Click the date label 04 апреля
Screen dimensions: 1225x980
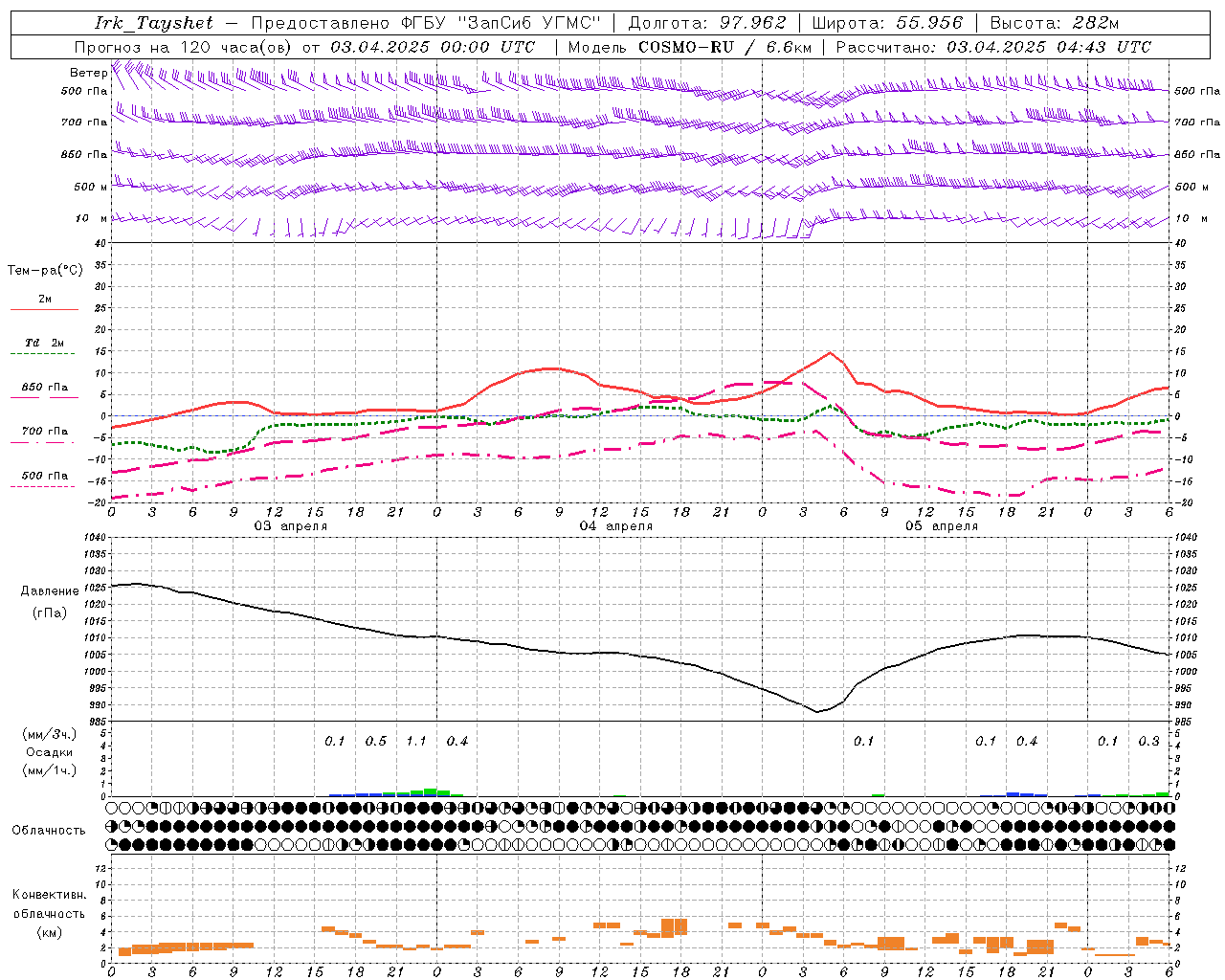[x=615, y=526]
